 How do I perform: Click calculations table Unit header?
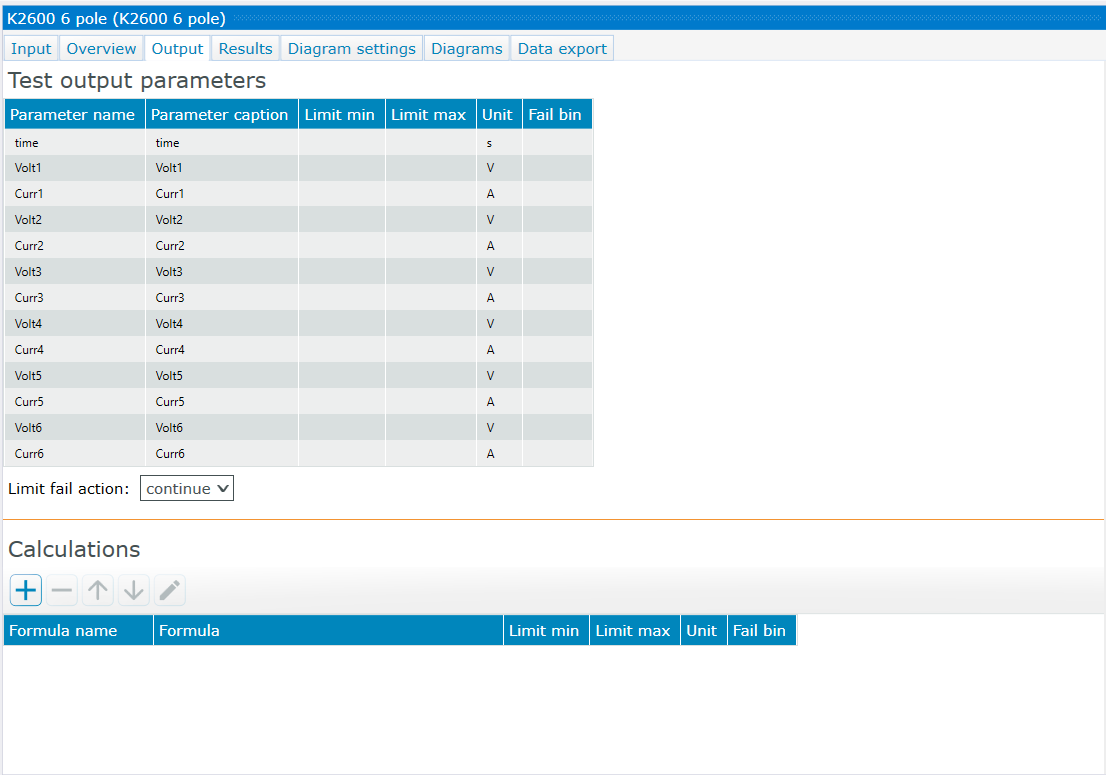pos(704,630)
